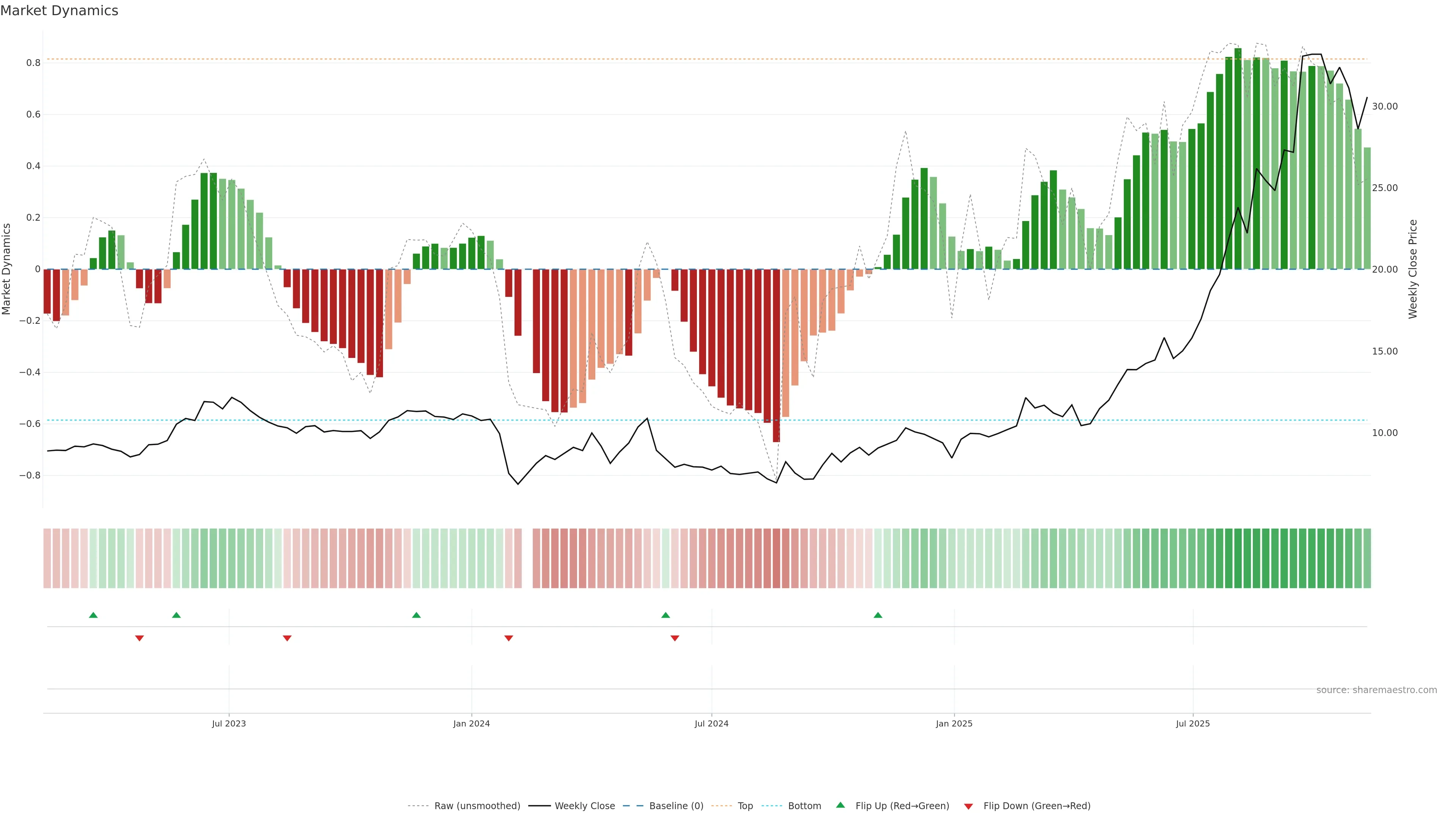1456x819 pixels.
Task: Click the first green flip-up triangle marker
Action: coord(93,615)
